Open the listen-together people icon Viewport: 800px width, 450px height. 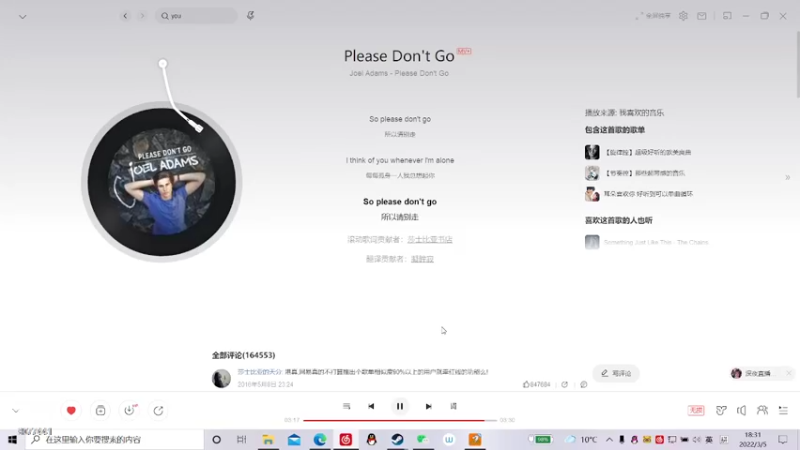762,410
